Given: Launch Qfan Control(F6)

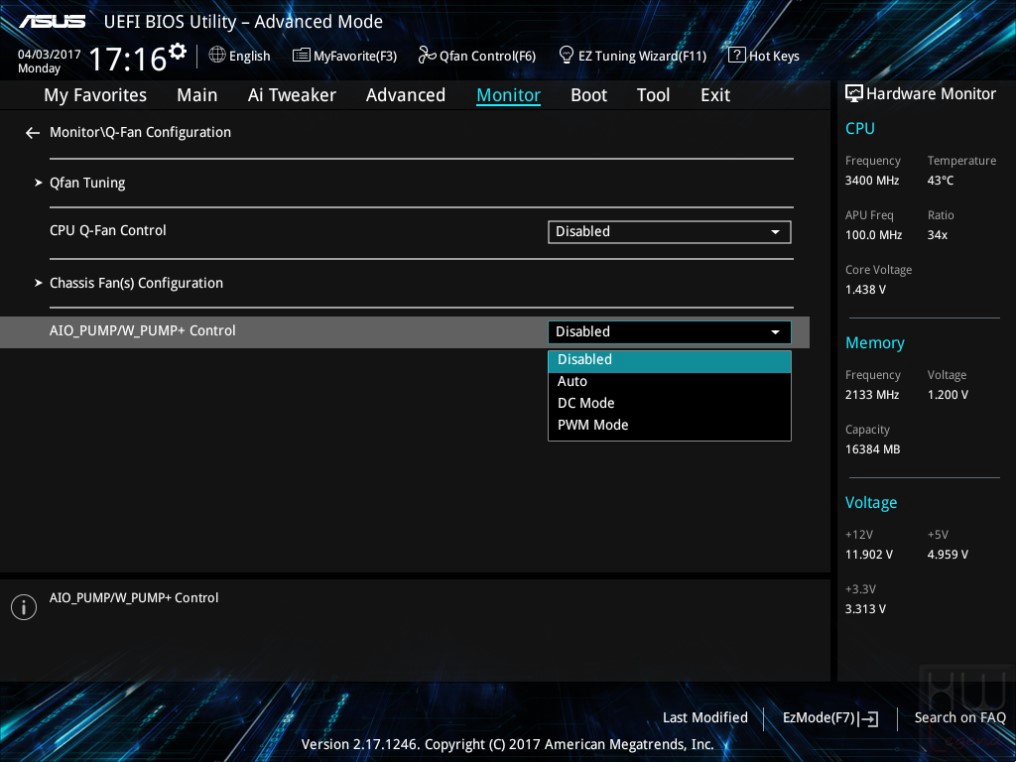Looking at the screenshot, I should coord(477,56).
